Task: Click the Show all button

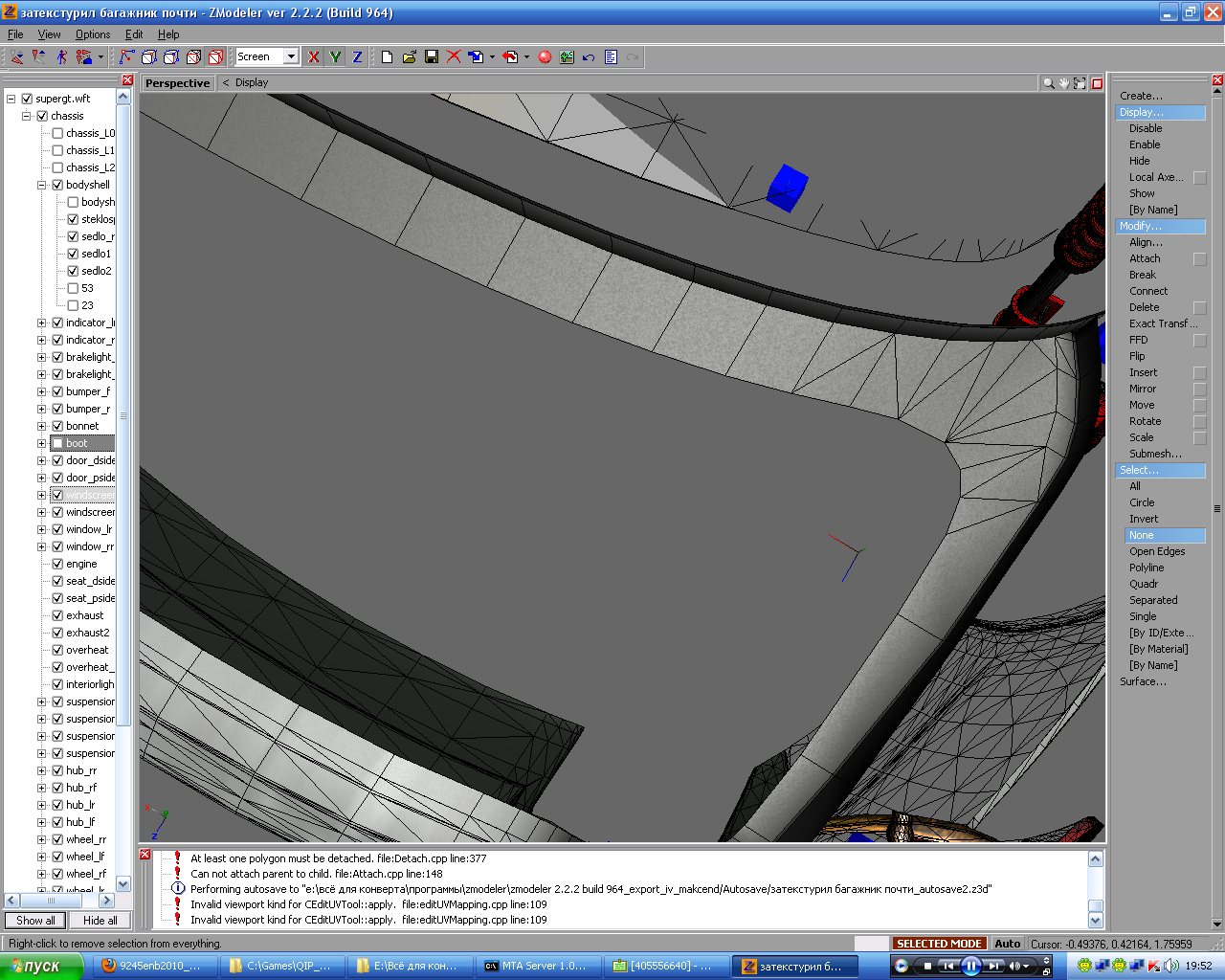Action: 35,921
